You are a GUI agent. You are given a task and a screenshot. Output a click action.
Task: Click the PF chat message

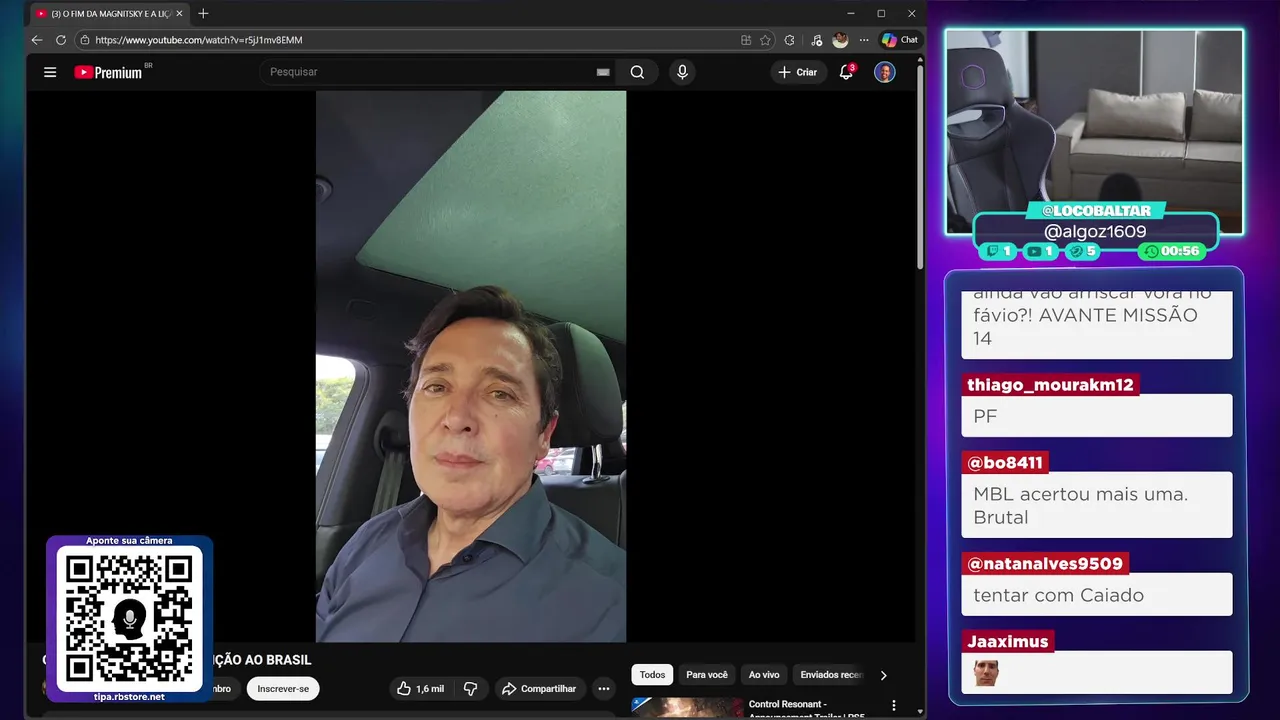click(x=1097, y=415)
